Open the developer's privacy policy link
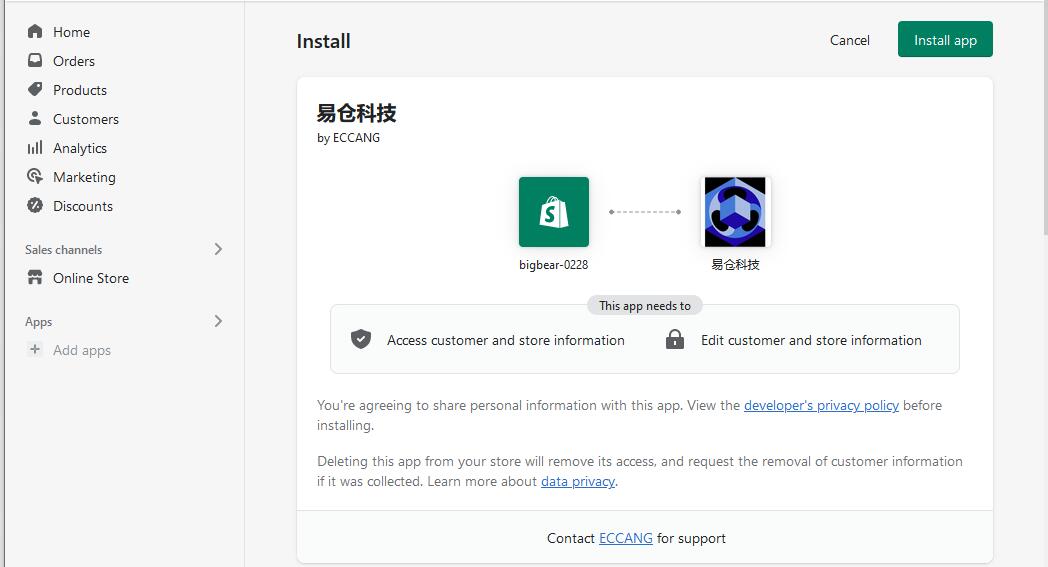This screenshot has width=1048, height=567. (821, 405)
